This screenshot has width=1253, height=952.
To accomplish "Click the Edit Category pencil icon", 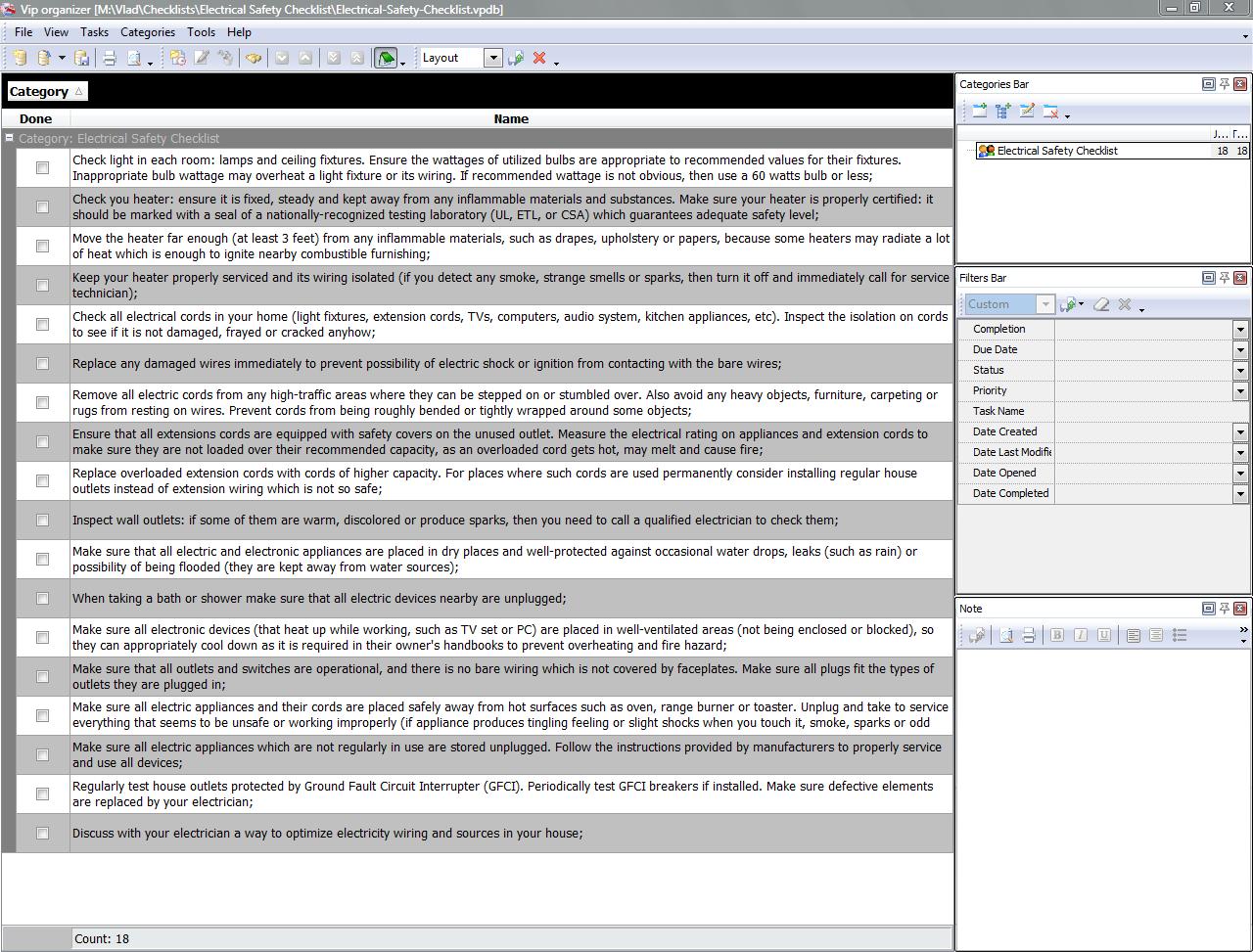I will tap(1027, 112).
